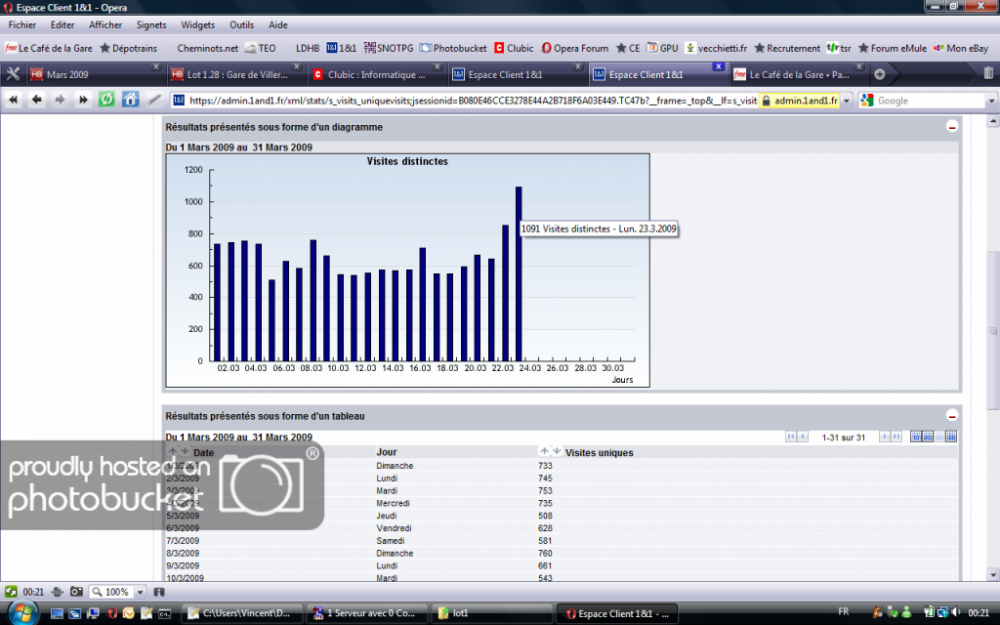
Task: Jump to last table page
Action: pos(897,437)
